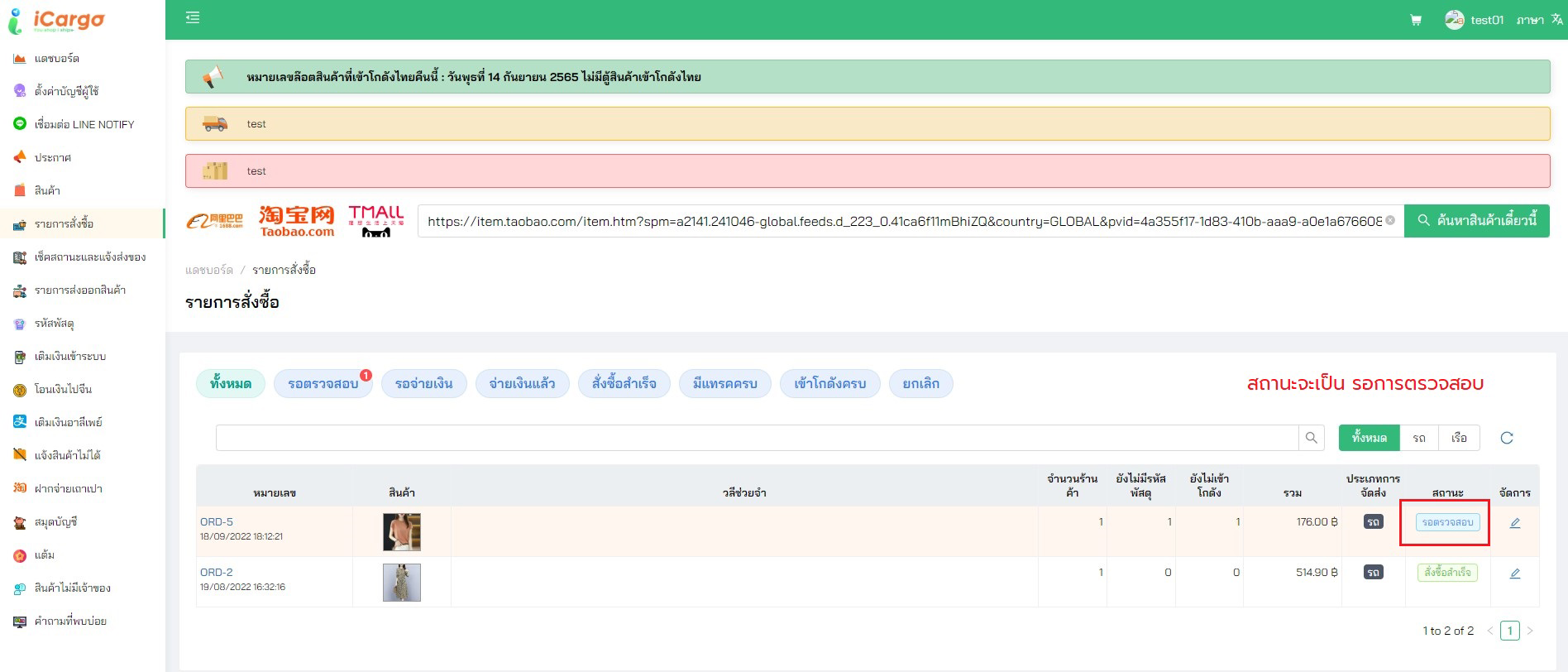Select the Taobao shop logo

click(x=297, y=221)
